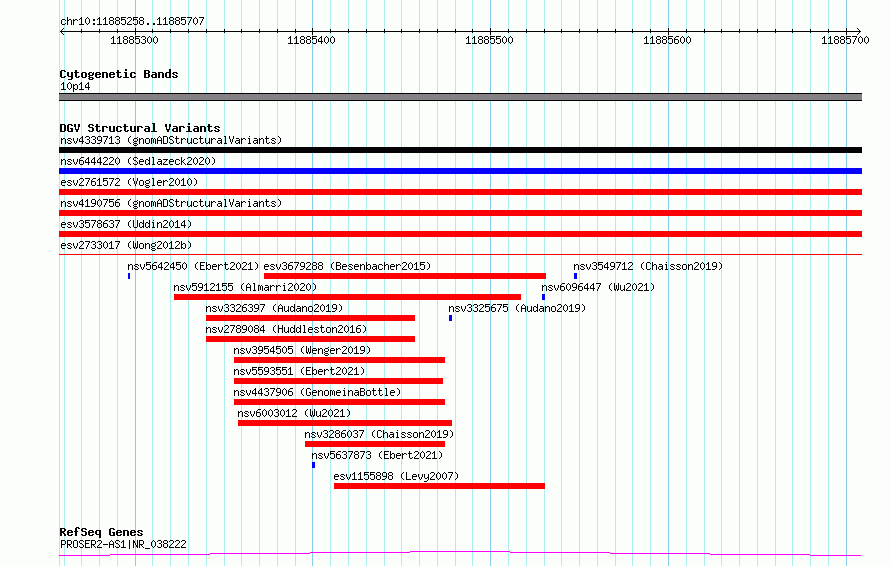Click ruler position 11885500
This screenshot has height=566, width=890.
[489, 40]
